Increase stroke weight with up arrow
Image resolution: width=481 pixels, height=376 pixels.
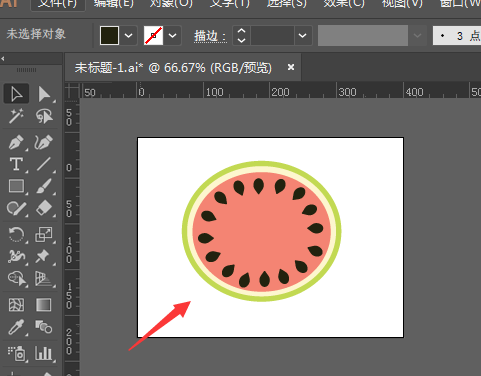[241, 31]
